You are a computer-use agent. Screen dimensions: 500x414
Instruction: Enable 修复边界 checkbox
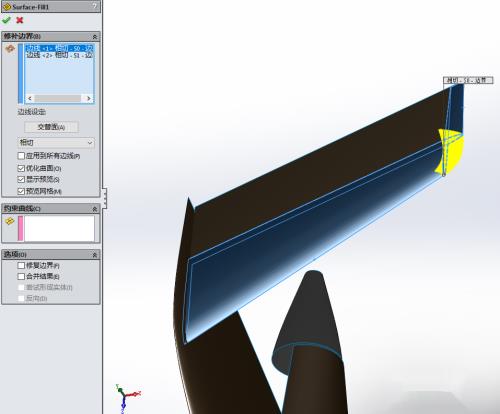21,266
